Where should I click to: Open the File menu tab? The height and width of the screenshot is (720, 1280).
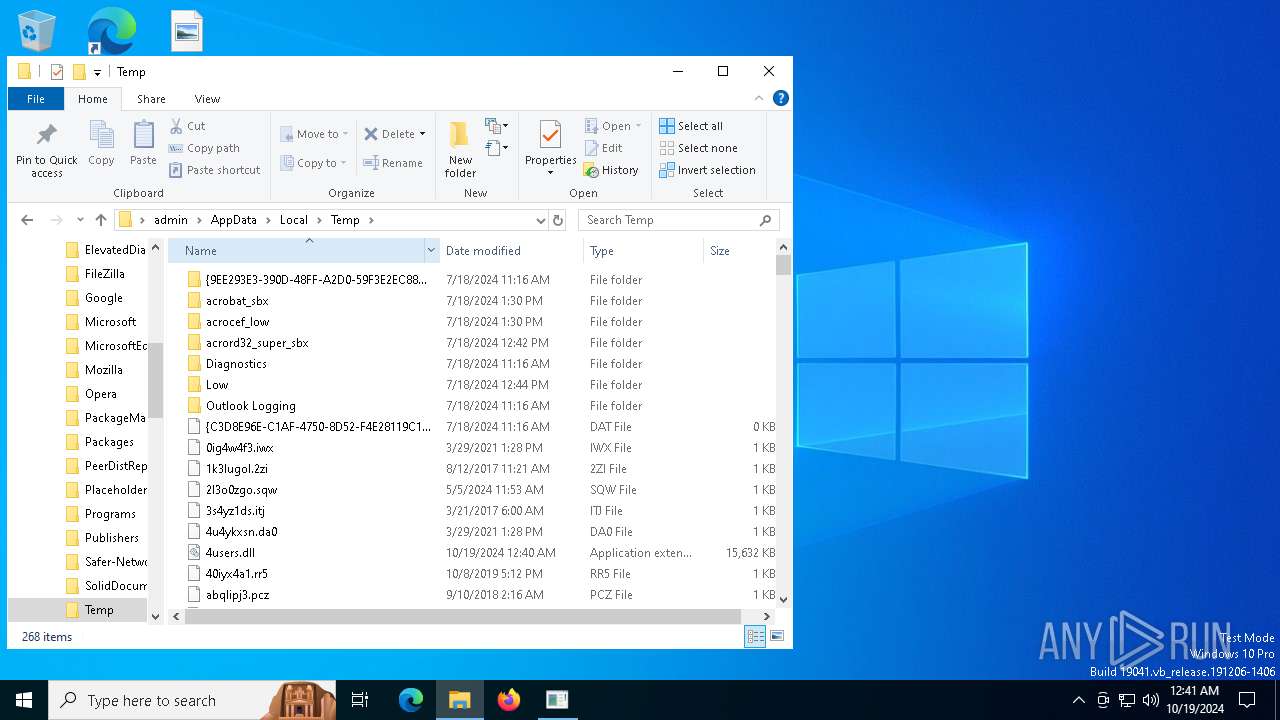pyautogui.click(x=36, y=99)
